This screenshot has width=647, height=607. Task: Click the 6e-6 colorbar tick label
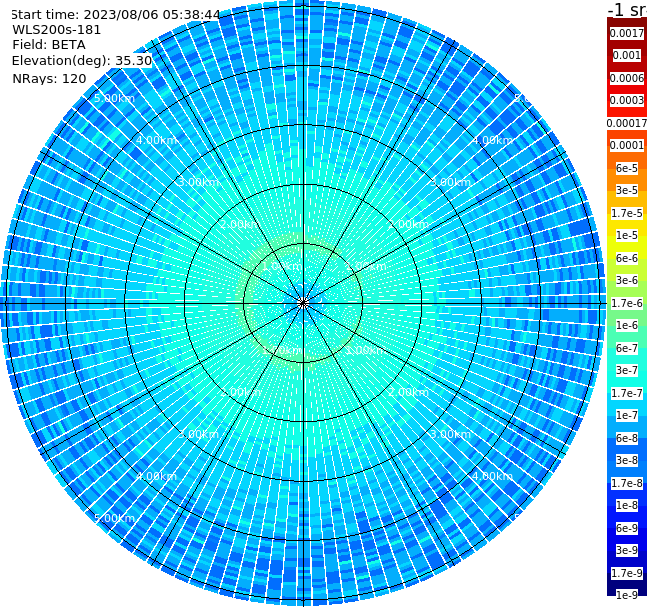(627, 258)
